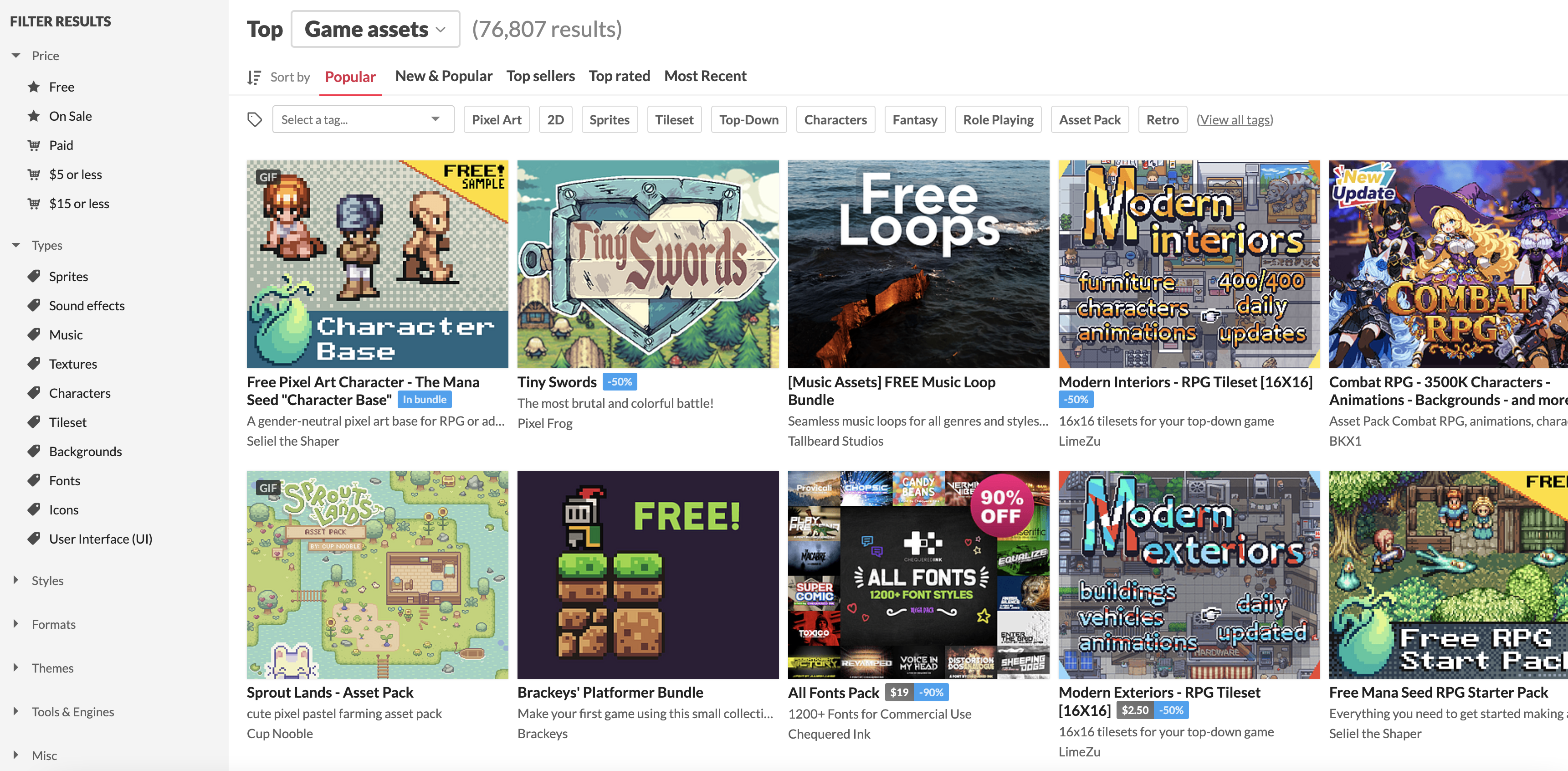Screen dimensions: 1568x771
Task: Visit Cup Nooble's creator page
Action: (x=279, y=733)
